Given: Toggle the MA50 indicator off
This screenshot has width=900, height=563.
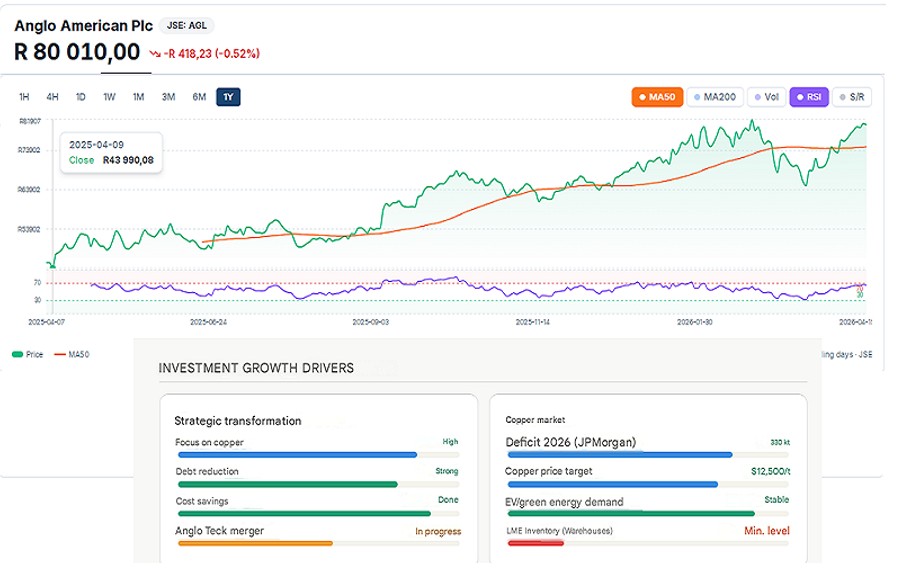Looking at the screenshot, I should coord(657,97).
